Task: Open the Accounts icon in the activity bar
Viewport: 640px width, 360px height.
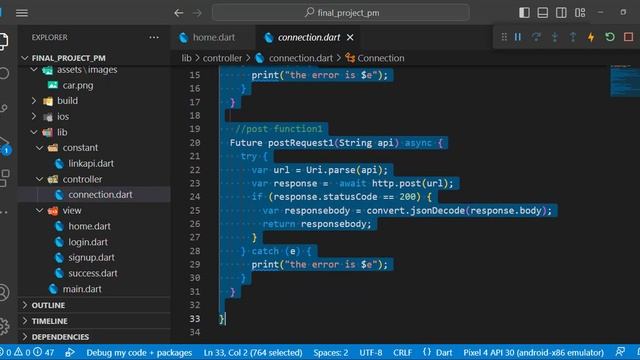Action: click(x=3, y=293)
